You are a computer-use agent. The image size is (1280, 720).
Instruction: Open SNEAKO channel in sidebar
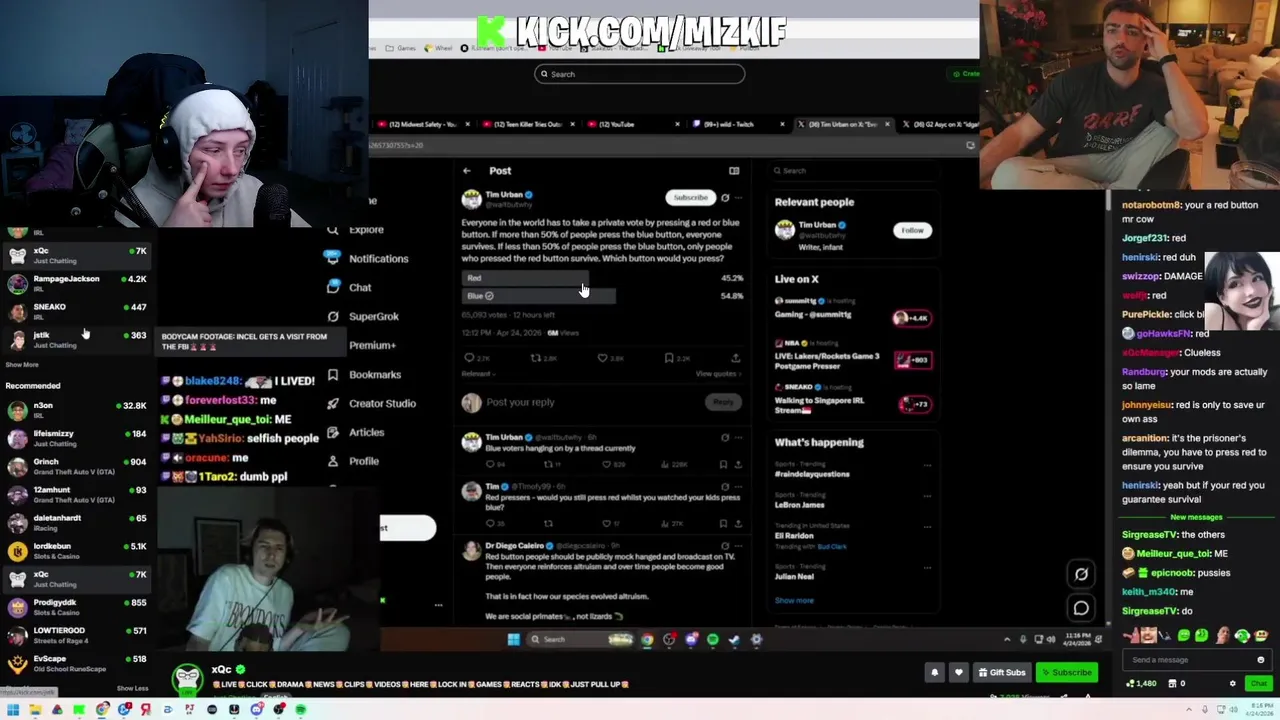(x=76, y=311)
